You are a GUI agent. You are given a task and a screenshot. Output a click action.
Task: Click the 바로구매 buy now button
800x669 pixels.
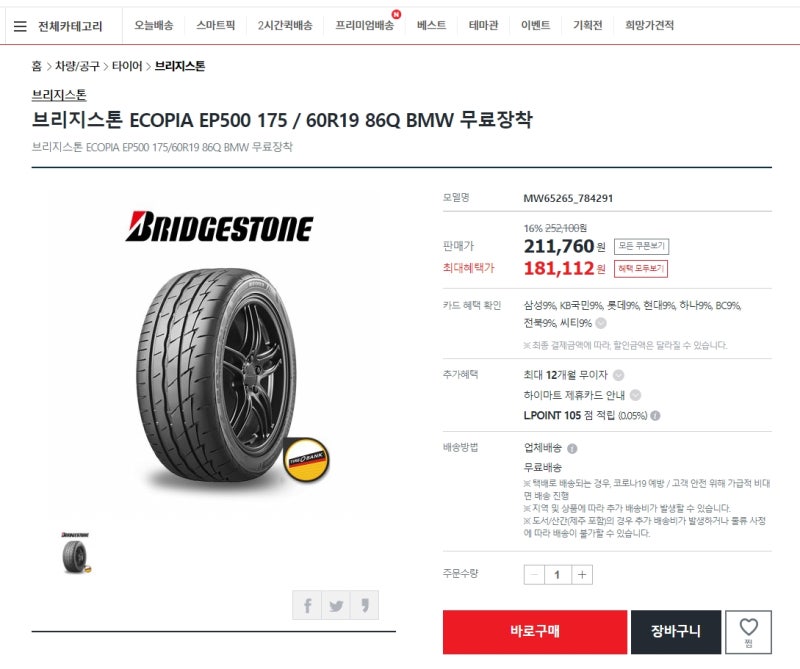(535, 632)
